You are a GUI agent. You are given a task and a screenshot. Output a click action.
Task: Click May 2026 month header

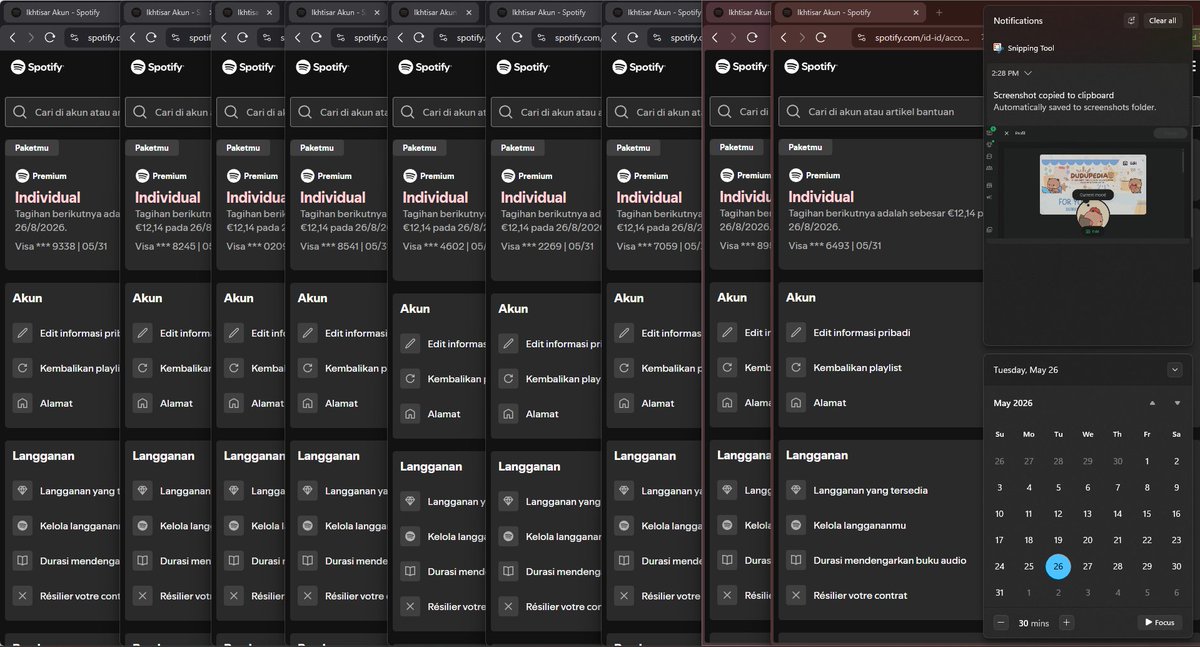[1013, 403]
